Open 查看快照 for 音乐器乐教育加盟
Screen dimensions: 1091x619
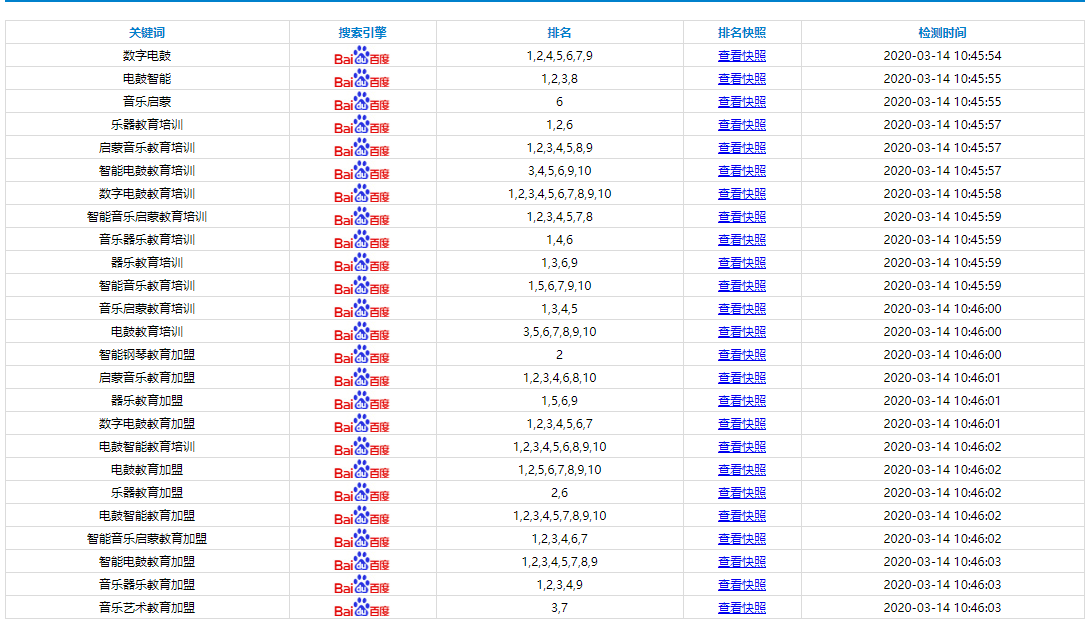[742, 584]
